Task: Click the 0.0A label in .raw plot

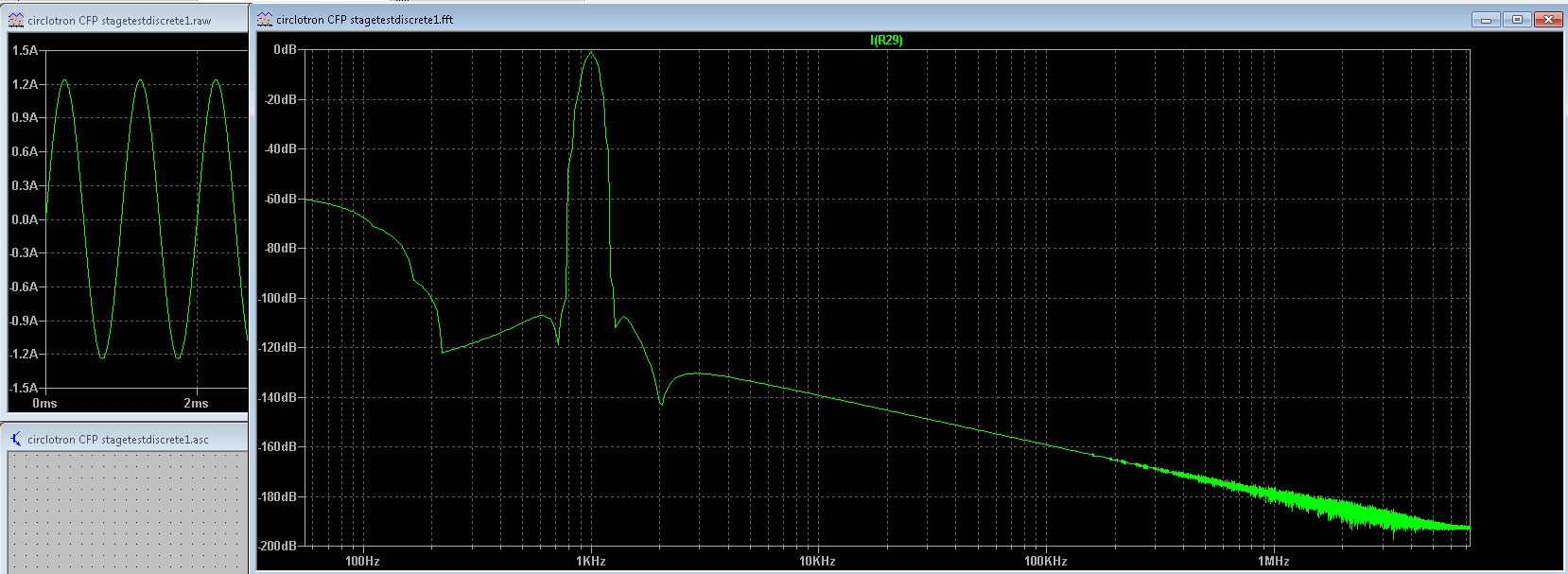Action: [x=25, y=219]
